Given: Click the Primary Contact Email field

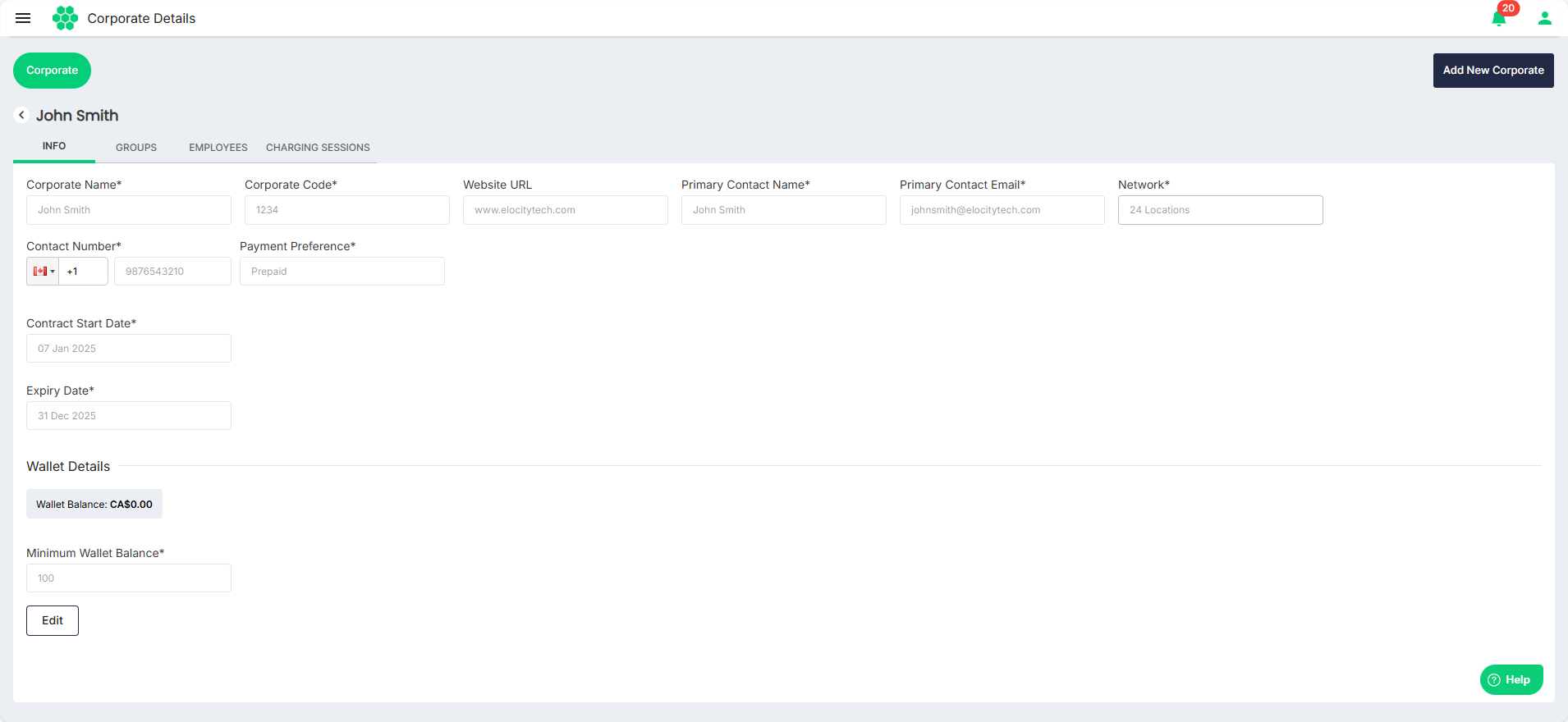Looking at the screenshot, I should [1002, 210].
